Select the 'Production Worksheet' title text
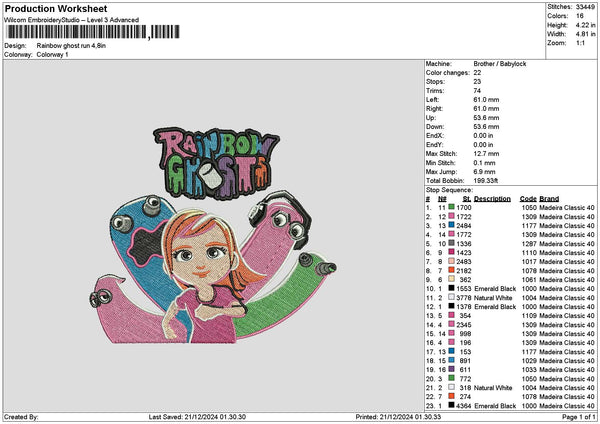This screenshot has height=424, width=600. tap(56, 8)
